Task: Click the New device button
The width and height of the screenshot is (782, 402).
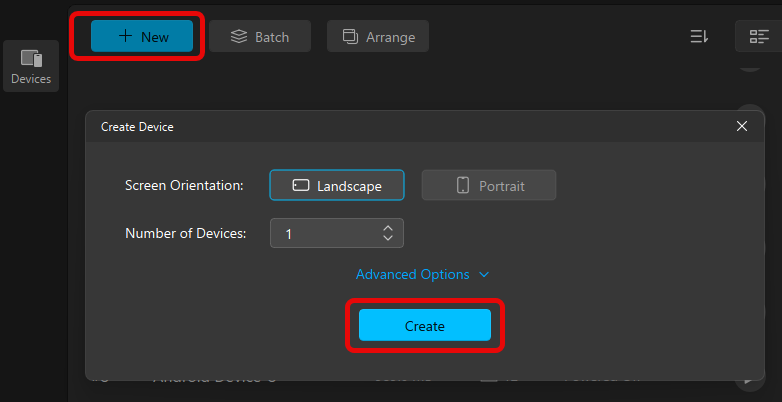Action: [x=142, y=36]
